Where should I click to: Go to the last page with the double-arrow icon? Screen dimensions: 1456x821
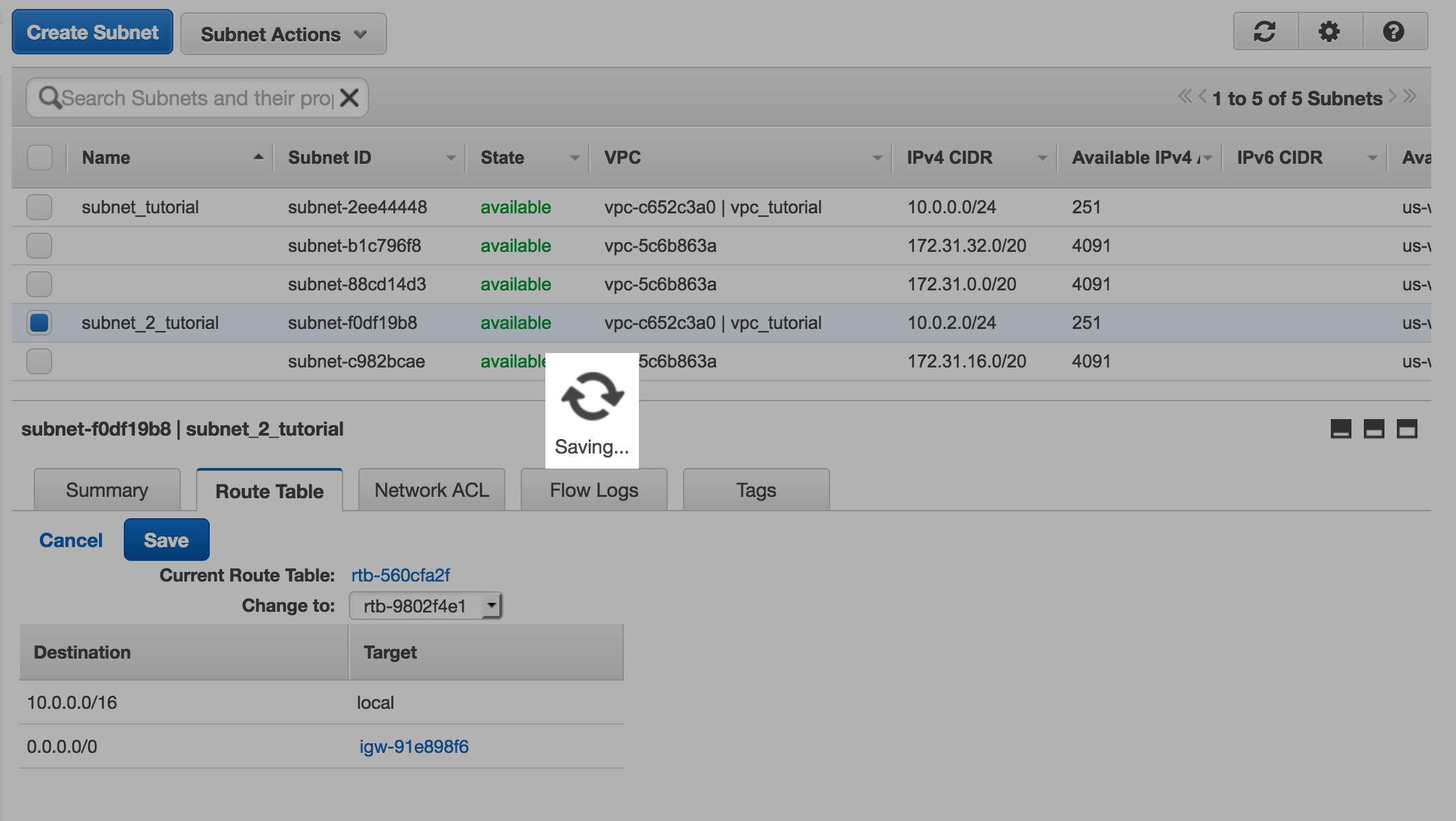click(x=1411, y=96)
